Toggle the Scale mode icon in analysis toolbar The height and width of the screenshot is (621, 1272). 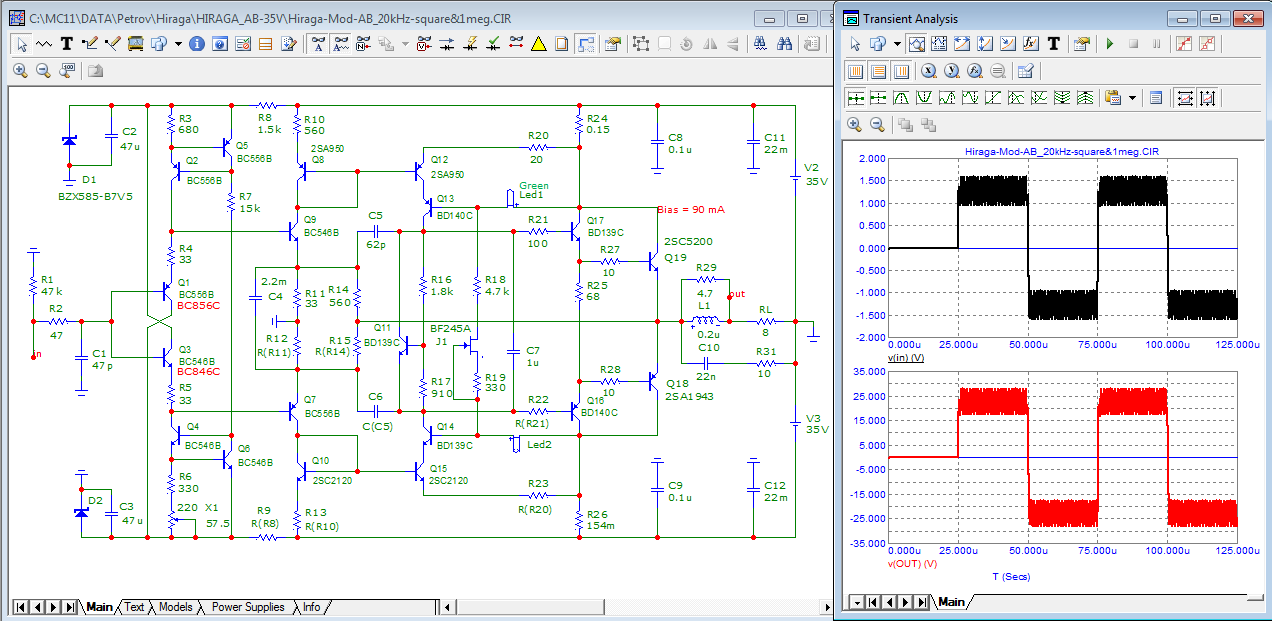point(915,44)
